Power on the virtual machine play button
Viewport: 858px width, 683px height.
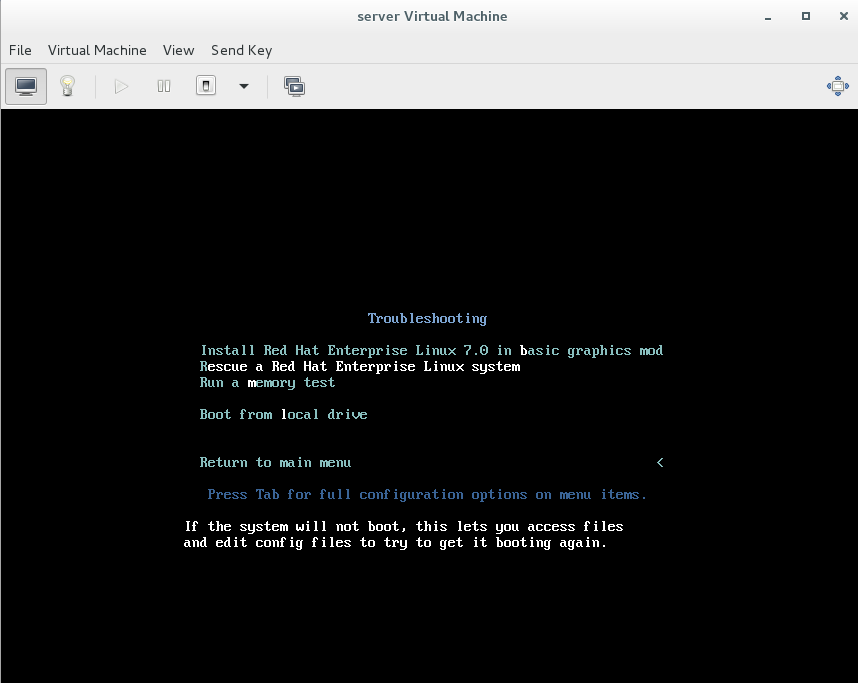coord(121,86)
